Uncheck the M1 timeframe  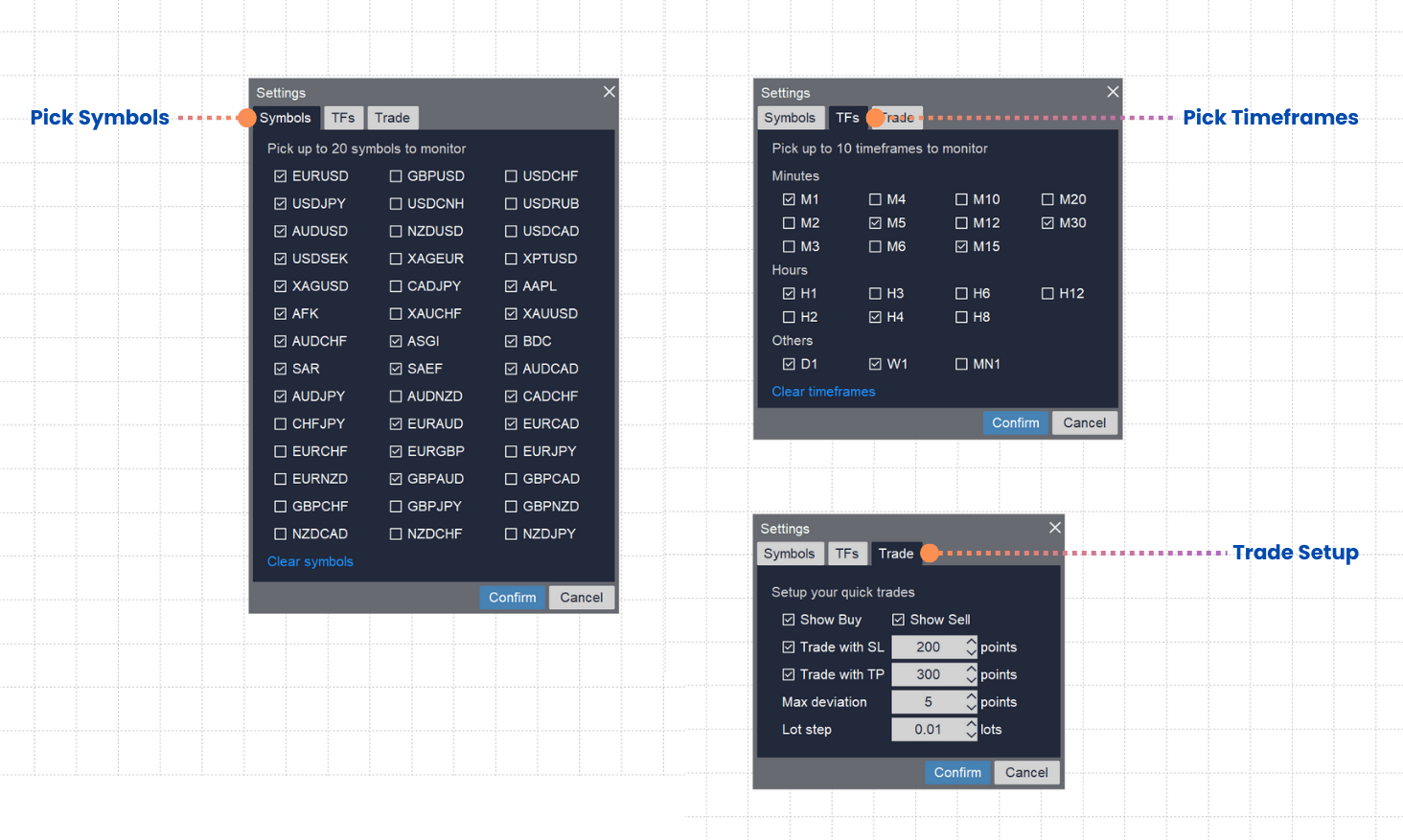point(789,199)
